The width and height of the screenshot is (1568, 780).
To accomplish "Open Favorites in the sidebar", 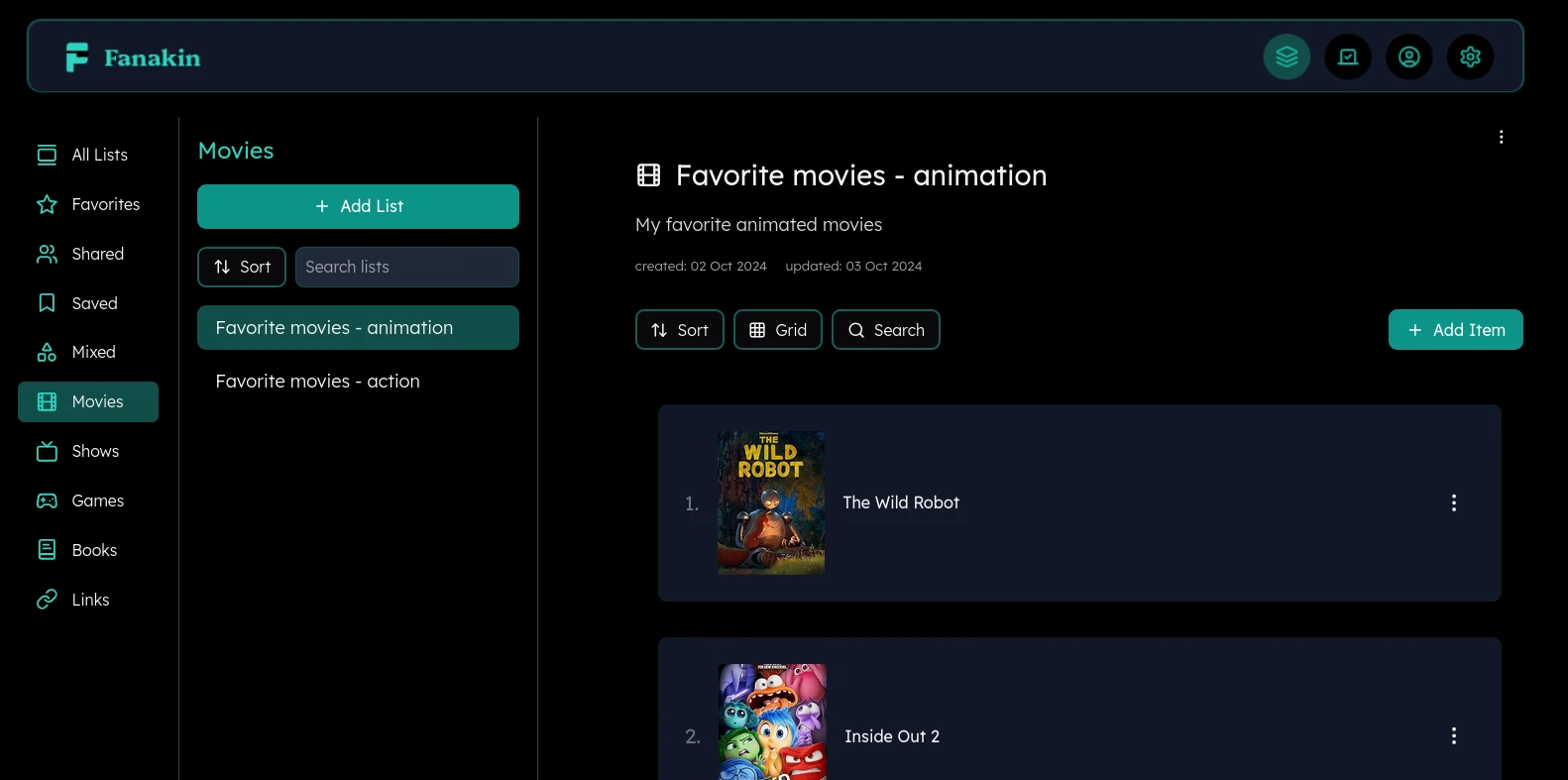I will click(88, 204).
